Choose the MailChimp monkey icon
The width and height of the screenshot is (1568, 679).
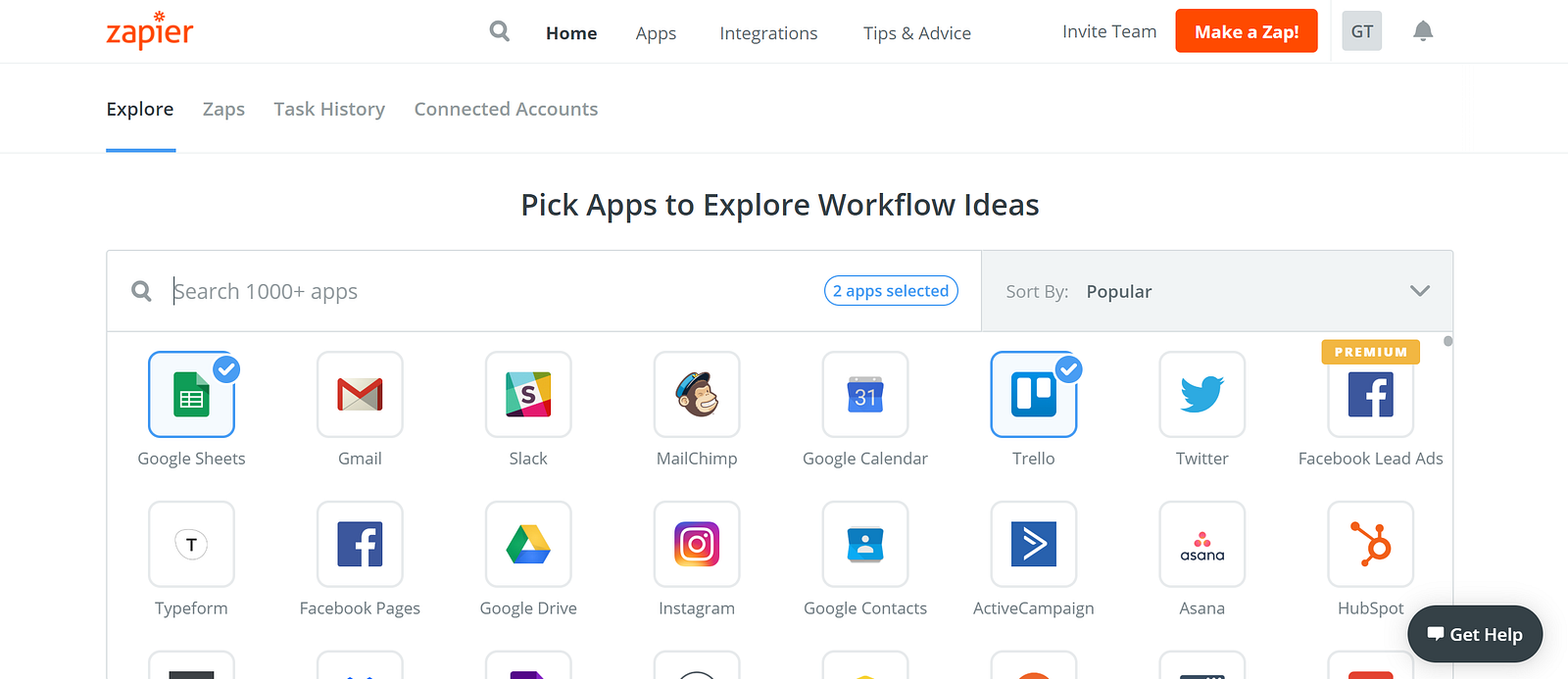[x=697, y=394]
